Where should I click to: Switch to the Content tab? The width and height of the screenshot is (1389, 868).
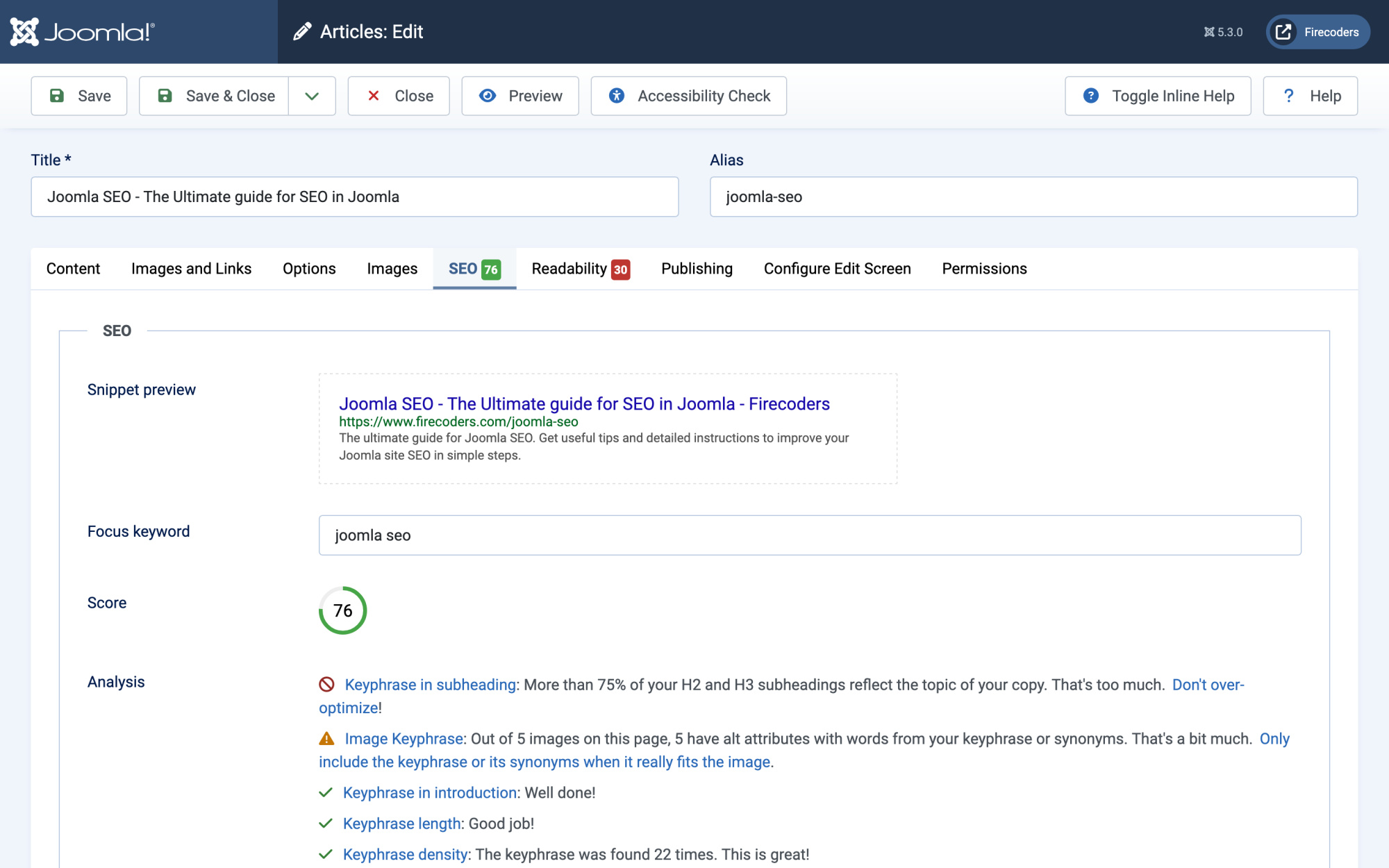[73, 269]
